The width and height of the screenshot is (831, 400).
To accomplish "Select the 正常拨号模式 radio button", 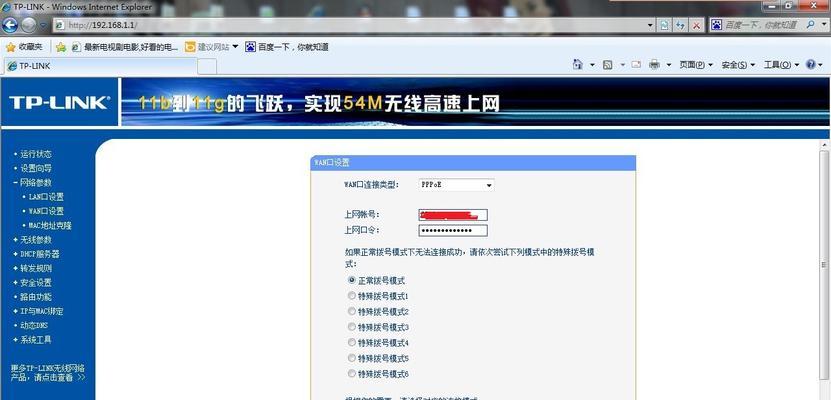I will 351,280.
